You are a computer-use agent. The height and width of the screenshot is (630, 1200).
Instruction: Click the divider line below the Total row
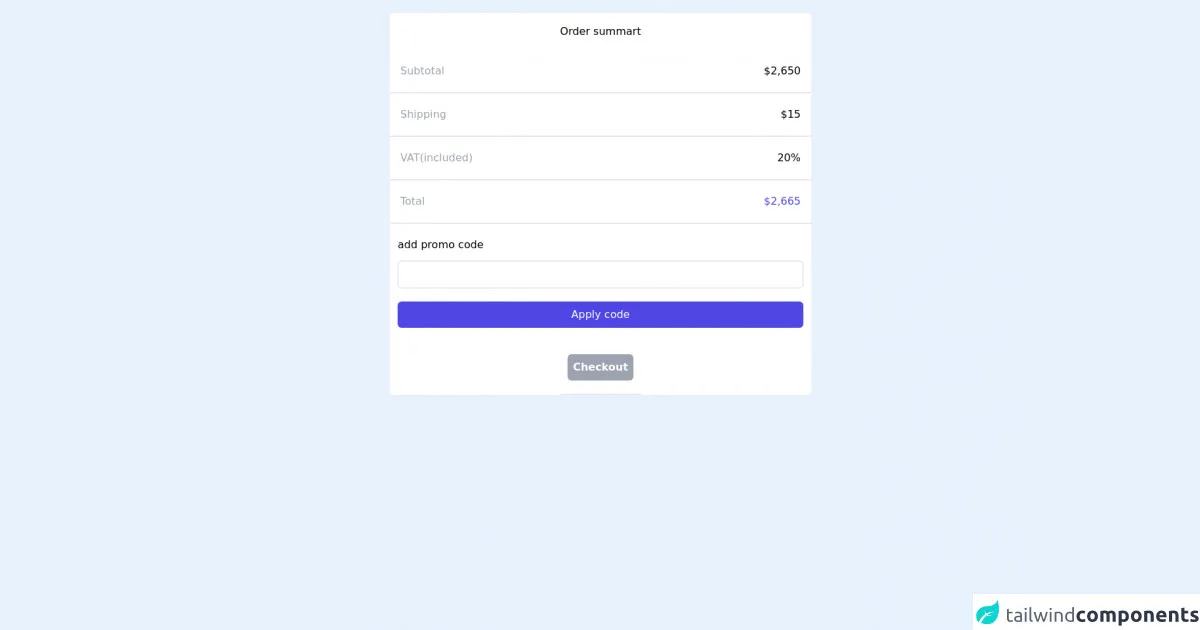tap(600, 223)
